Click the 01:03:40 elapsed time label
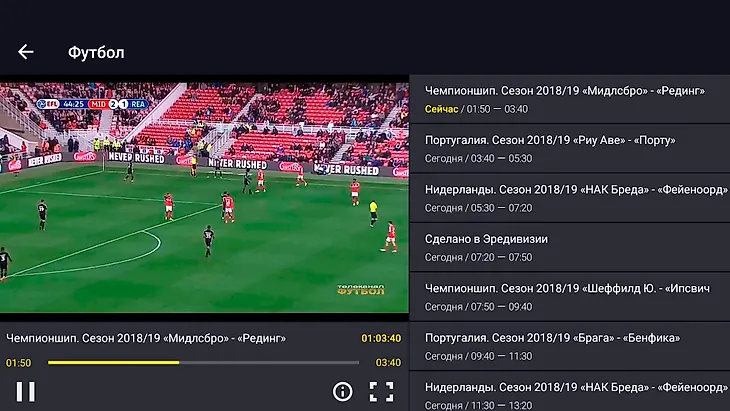The height and width of the screenshot is (411, 730). (x=381, y=338)
